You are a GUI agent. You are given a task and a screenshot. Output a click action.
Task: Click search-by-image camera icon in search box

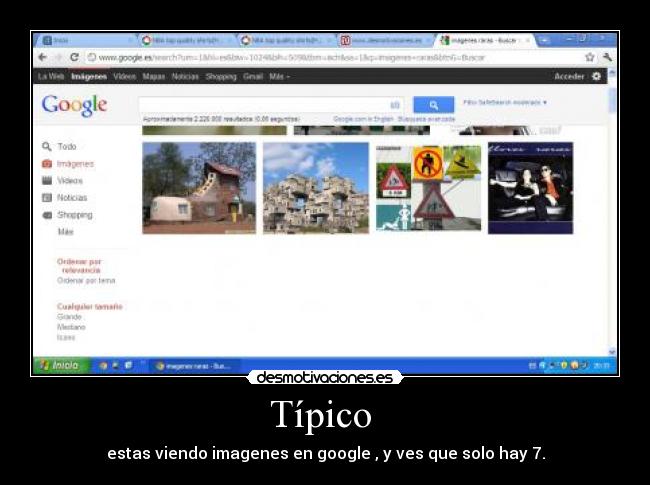[x=395, y=105]
